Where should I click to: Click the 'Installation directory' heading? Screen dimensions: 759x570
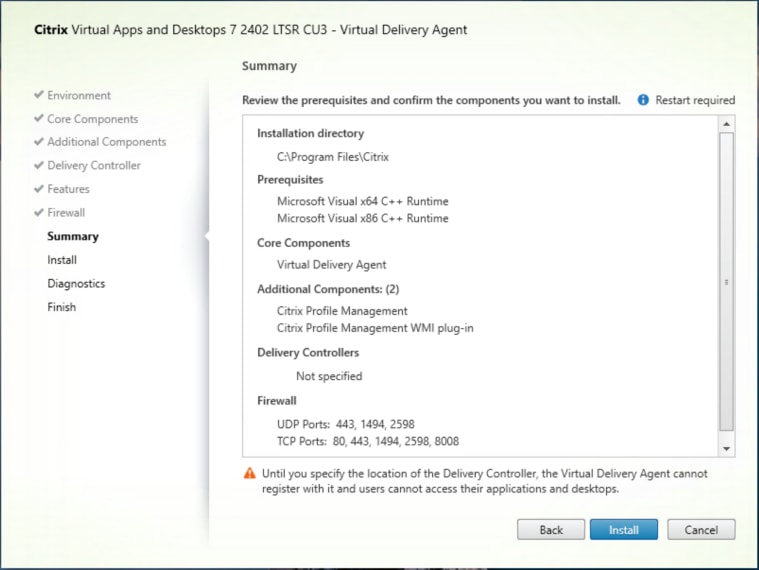click(x=310, y=133)
